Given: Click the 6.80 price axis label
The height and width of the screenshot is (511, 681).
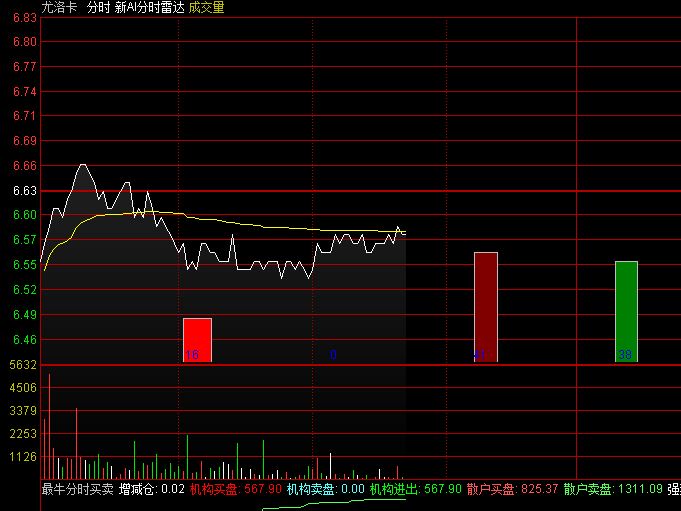Looking at the screenshot, I should pyautogui.click(x=25, y=42).
